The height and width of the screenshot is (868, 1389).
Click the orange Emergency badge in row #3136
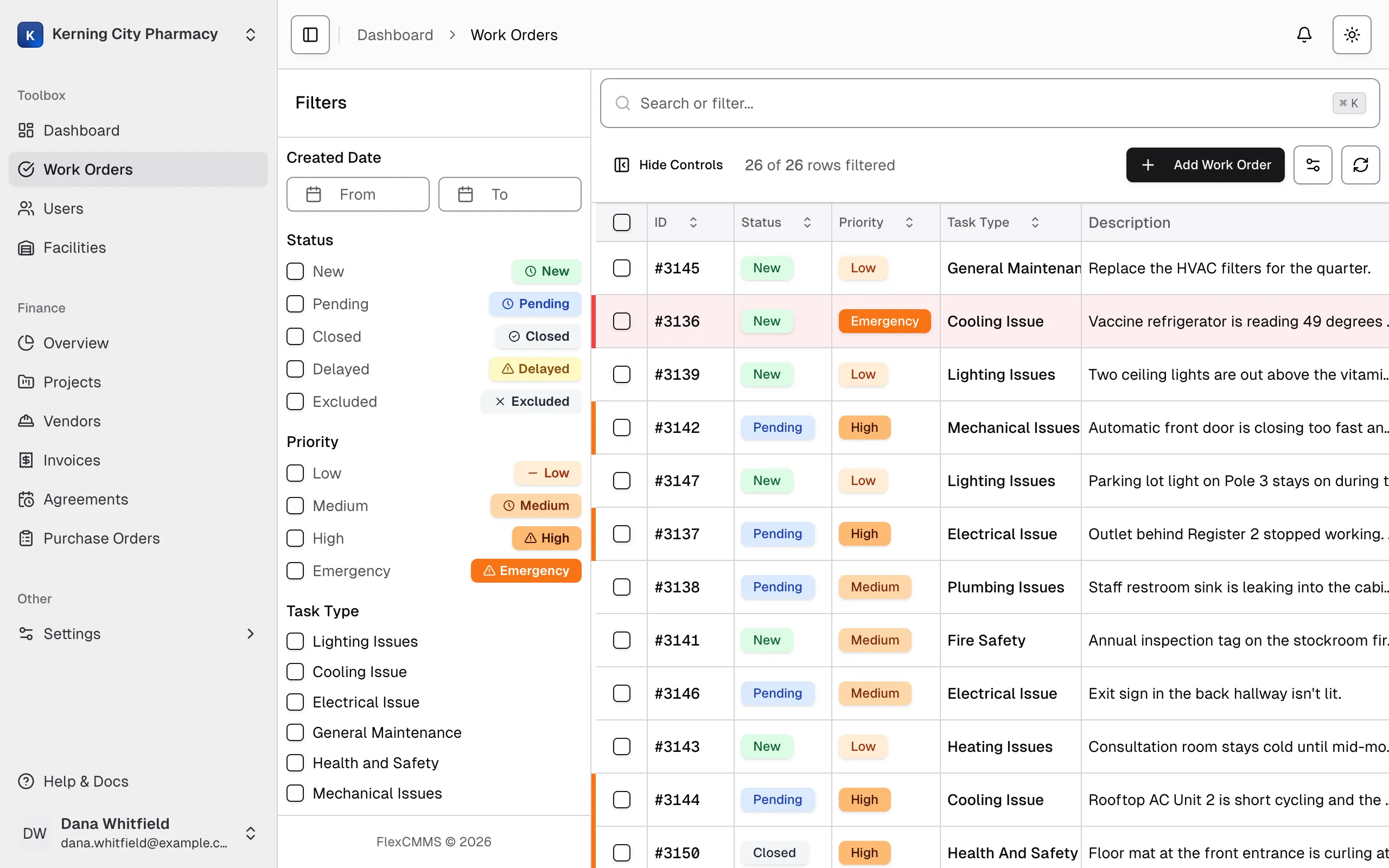[884, 321]
